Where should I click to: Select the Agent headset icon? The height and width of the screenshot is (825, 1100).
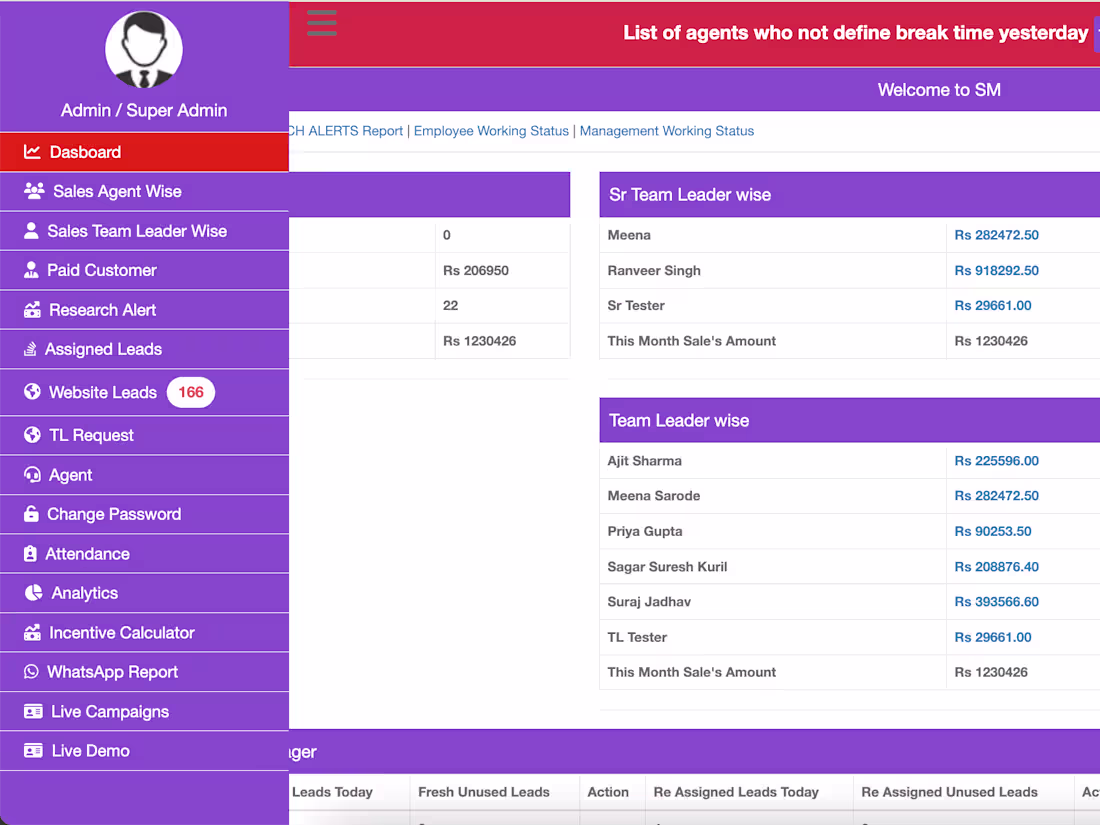click(32, 474)
